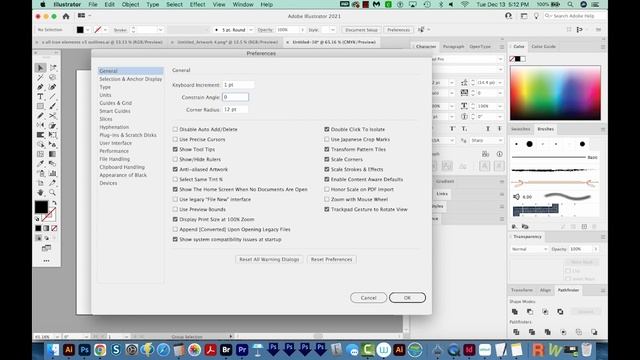Open Premiere Pro from the Dock
The width and height of the screenshot is (640, 360).
242,350
